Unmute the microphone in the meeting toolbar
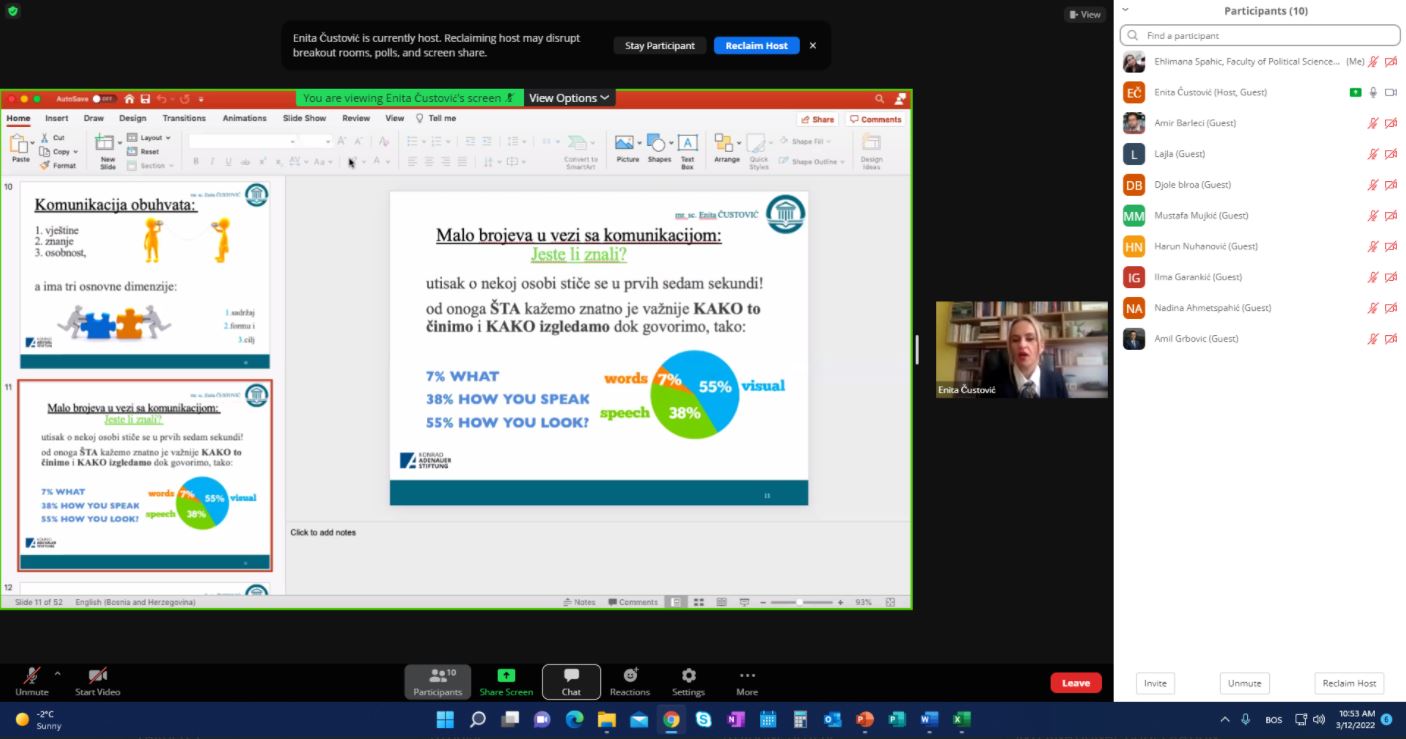1406x739 pixels. [31, 680]
